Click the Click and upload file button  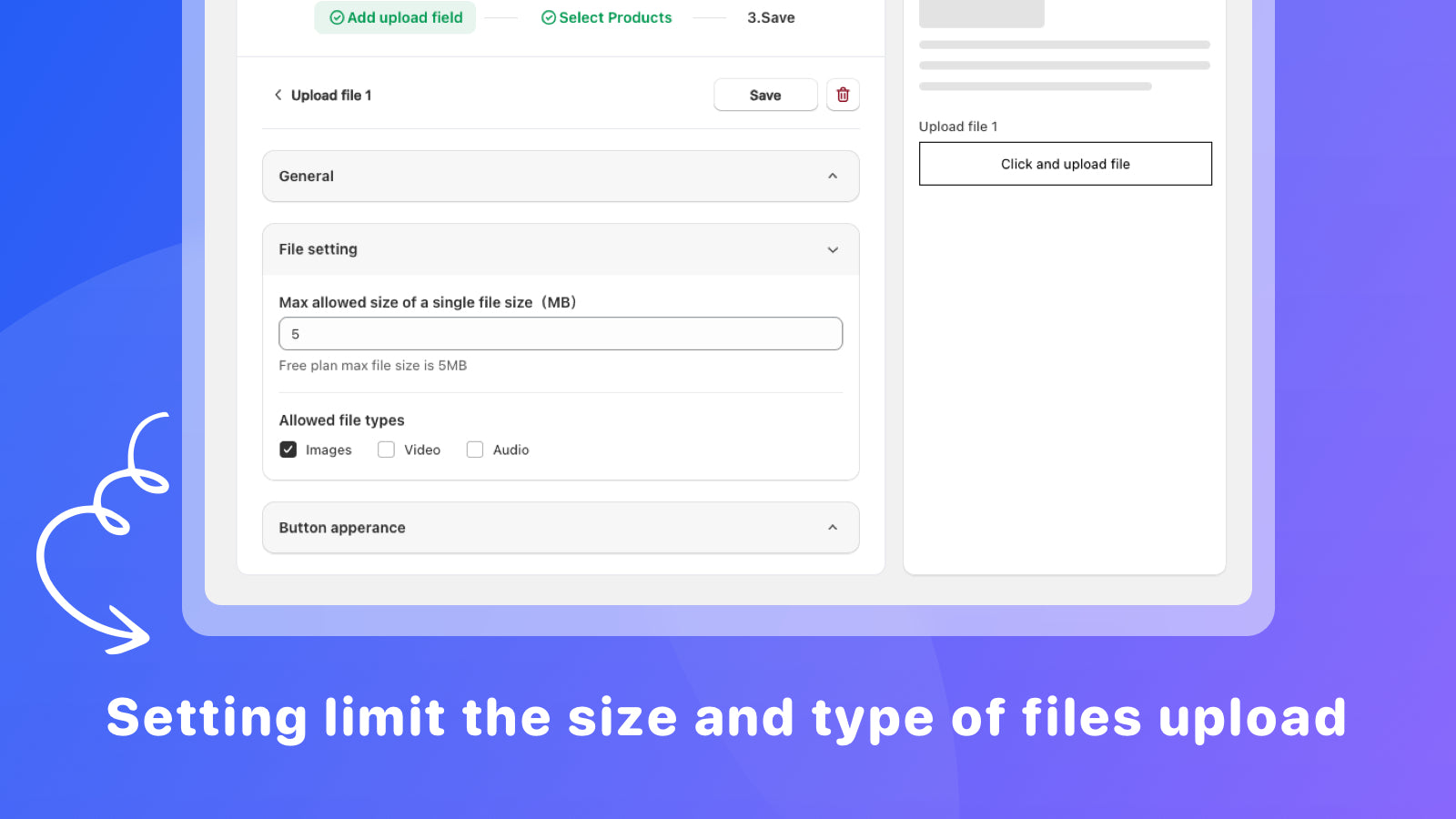(x=1065, y=163)
